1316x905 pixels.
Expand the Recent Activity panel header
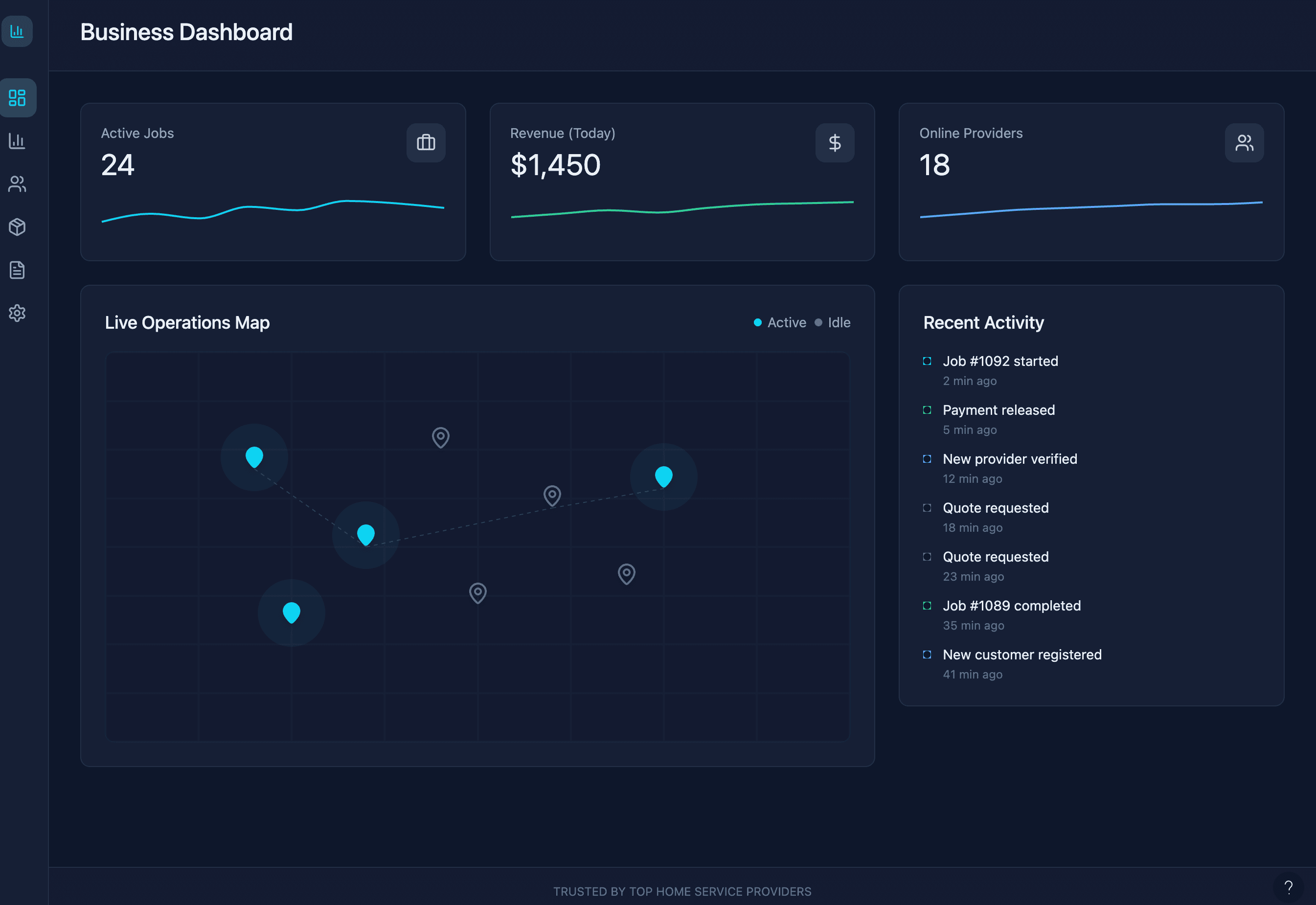point(984,322)
